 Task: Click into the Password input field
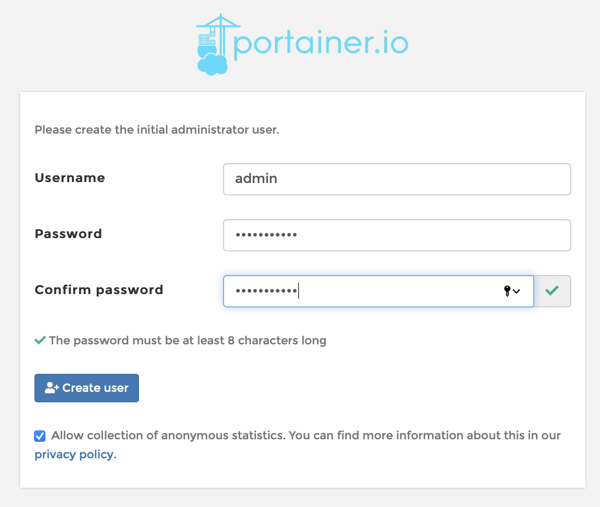coord(397,235)
